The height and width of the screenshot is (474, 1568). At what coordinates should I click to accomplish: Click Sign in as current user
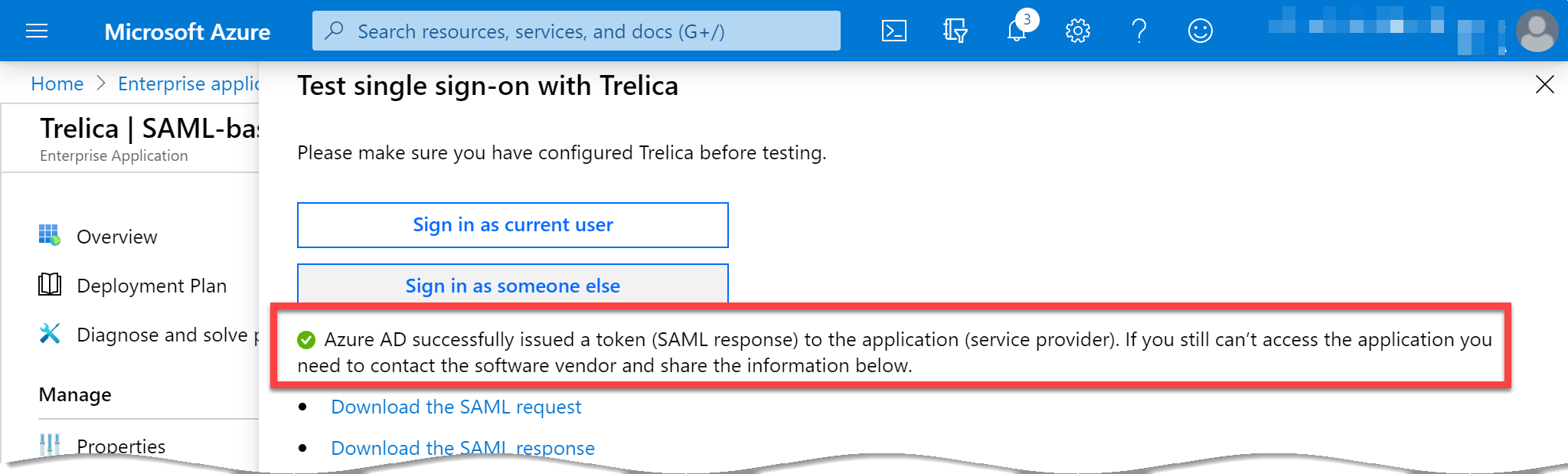tap(513, 225)
